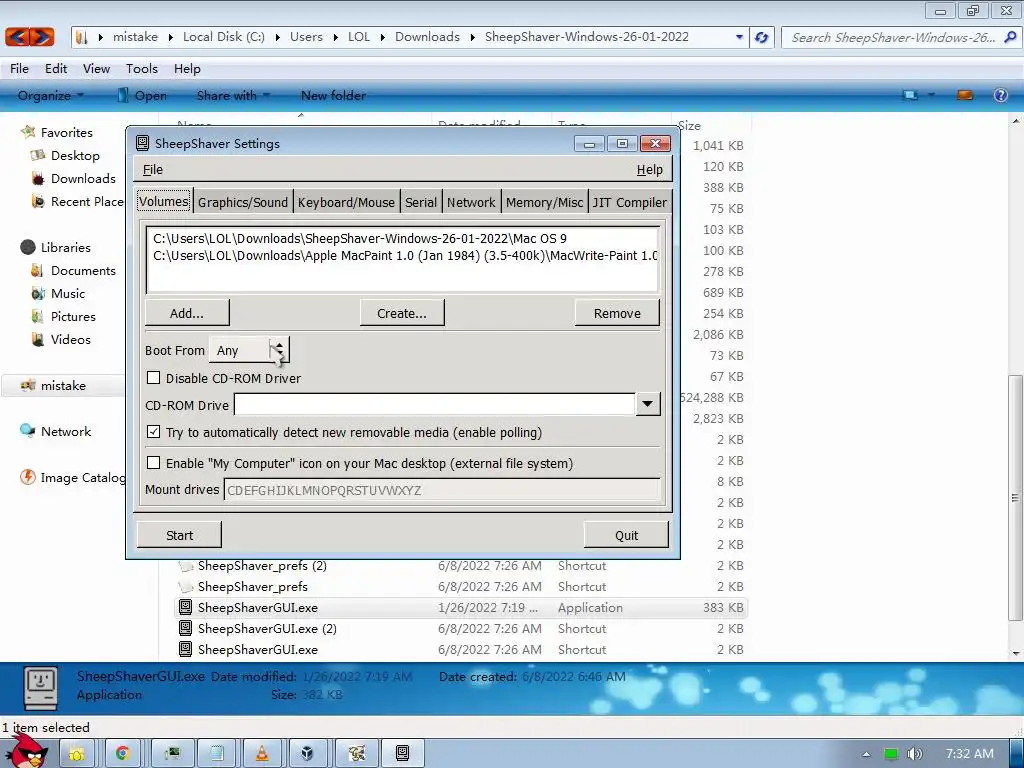Screen dimensions: 1024x768
Task: Enable My Computer icon on Mac desktop
Action: [x=153, y=462]
